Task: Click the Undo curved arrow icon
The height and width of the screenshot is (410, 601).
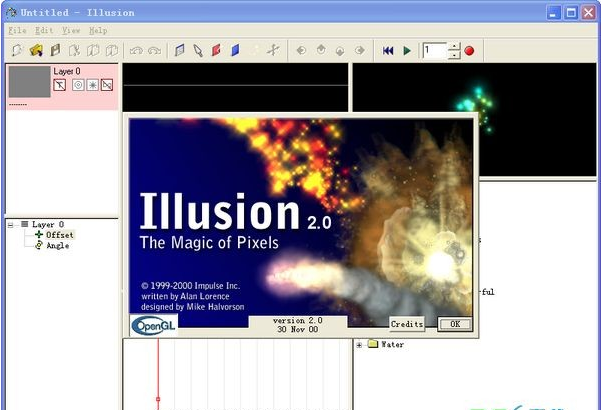Action: click(x=136, y=51)
